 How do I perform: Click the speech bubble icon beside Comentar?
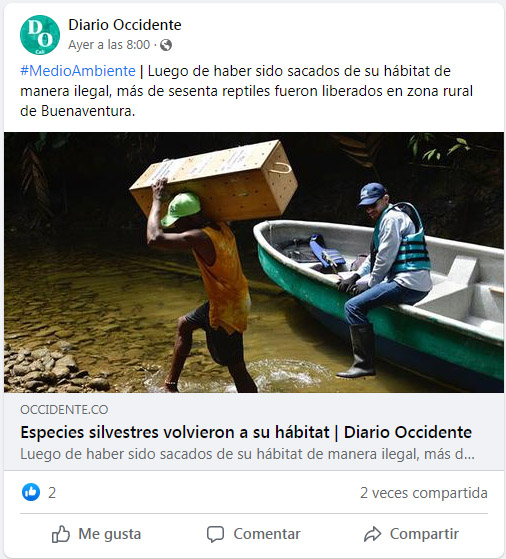[215, 534]
